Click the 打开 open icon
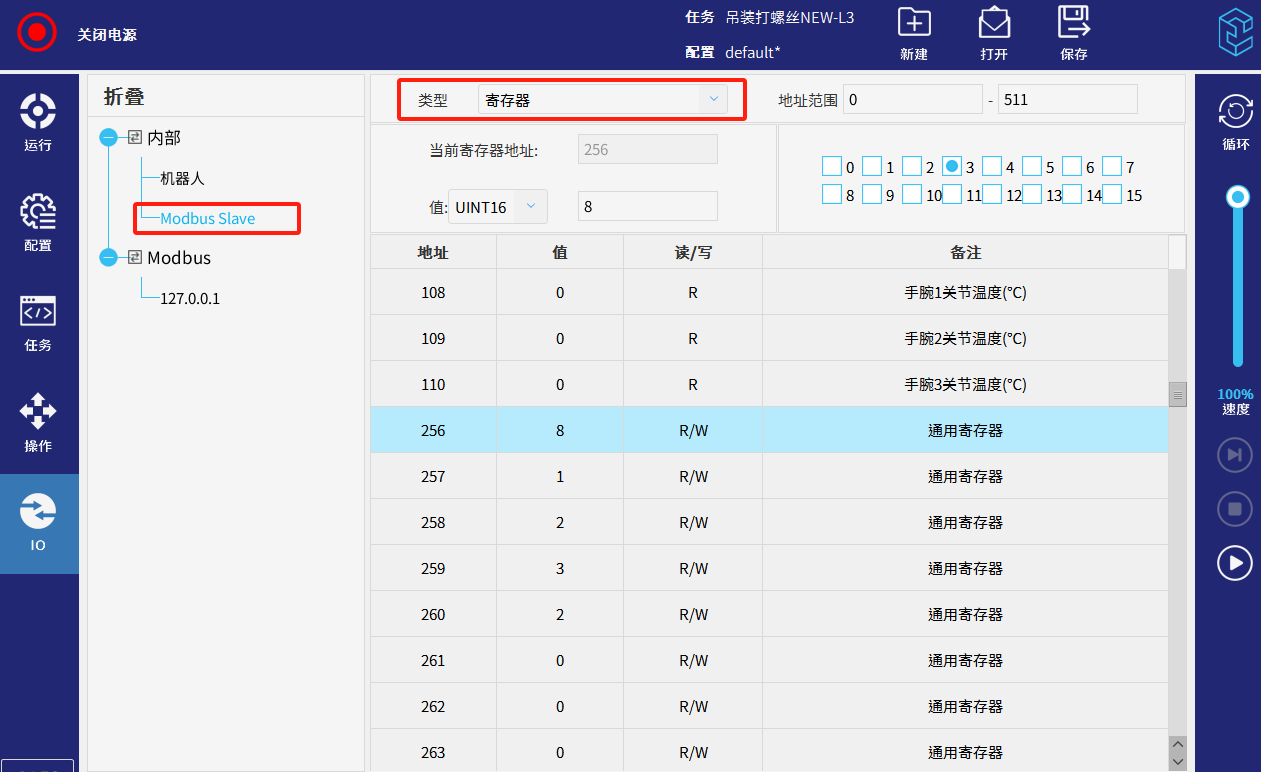 993,23
